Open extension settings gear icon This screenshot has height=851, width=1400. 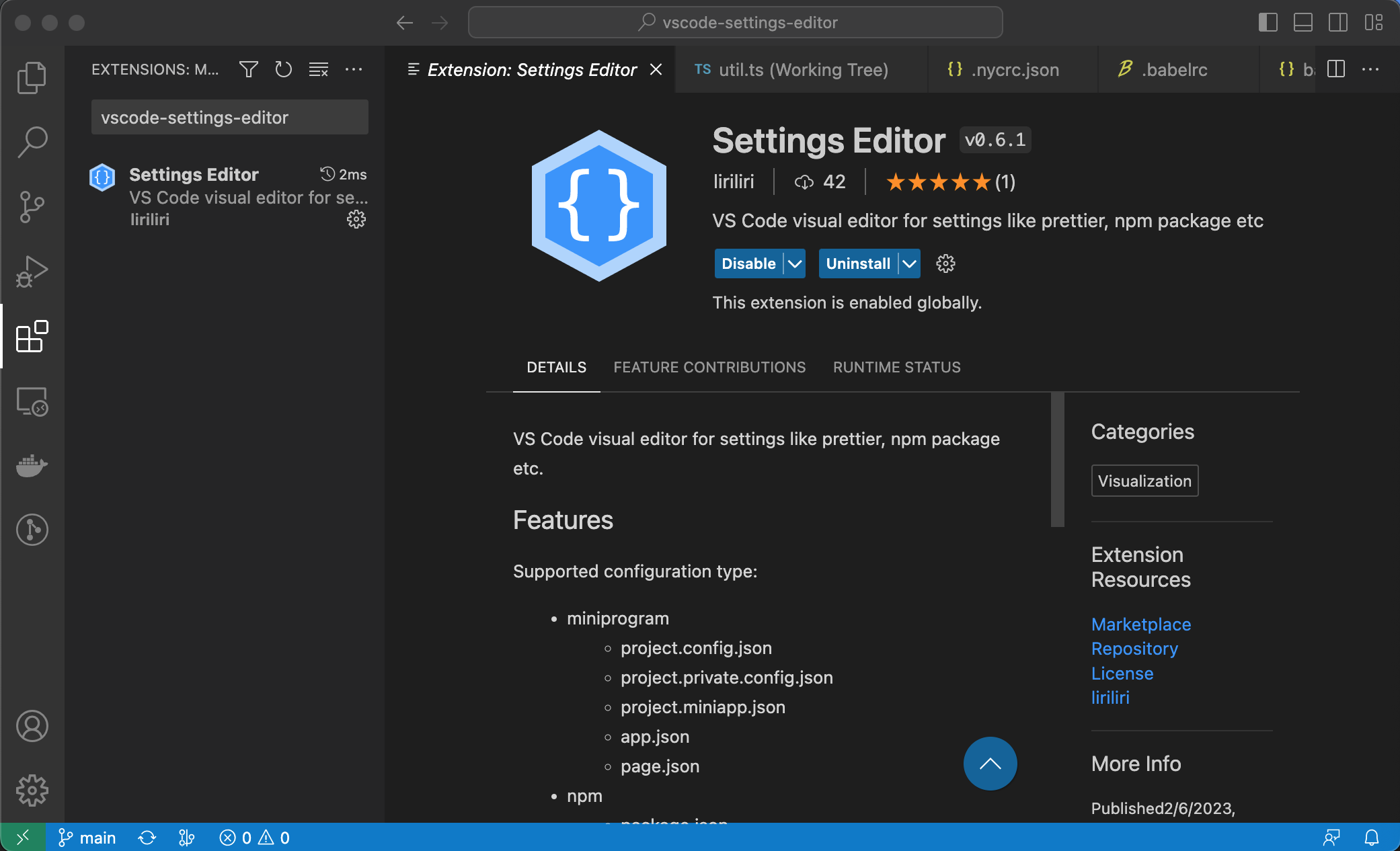click(x=945, y=263)
